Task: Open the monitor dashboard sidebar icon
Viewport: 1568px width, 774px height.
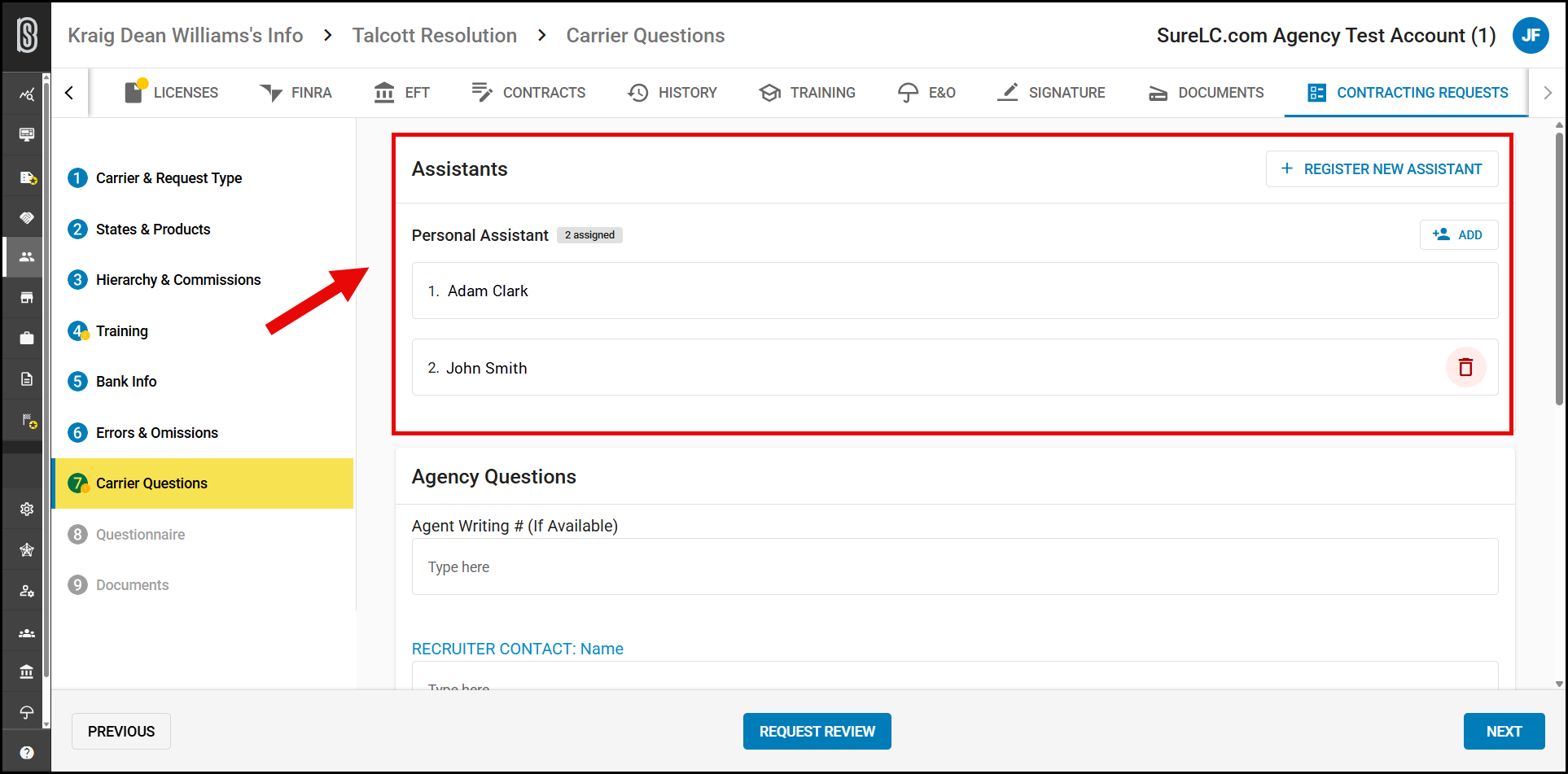Action: pyautogui.click(x=27, y=134)
